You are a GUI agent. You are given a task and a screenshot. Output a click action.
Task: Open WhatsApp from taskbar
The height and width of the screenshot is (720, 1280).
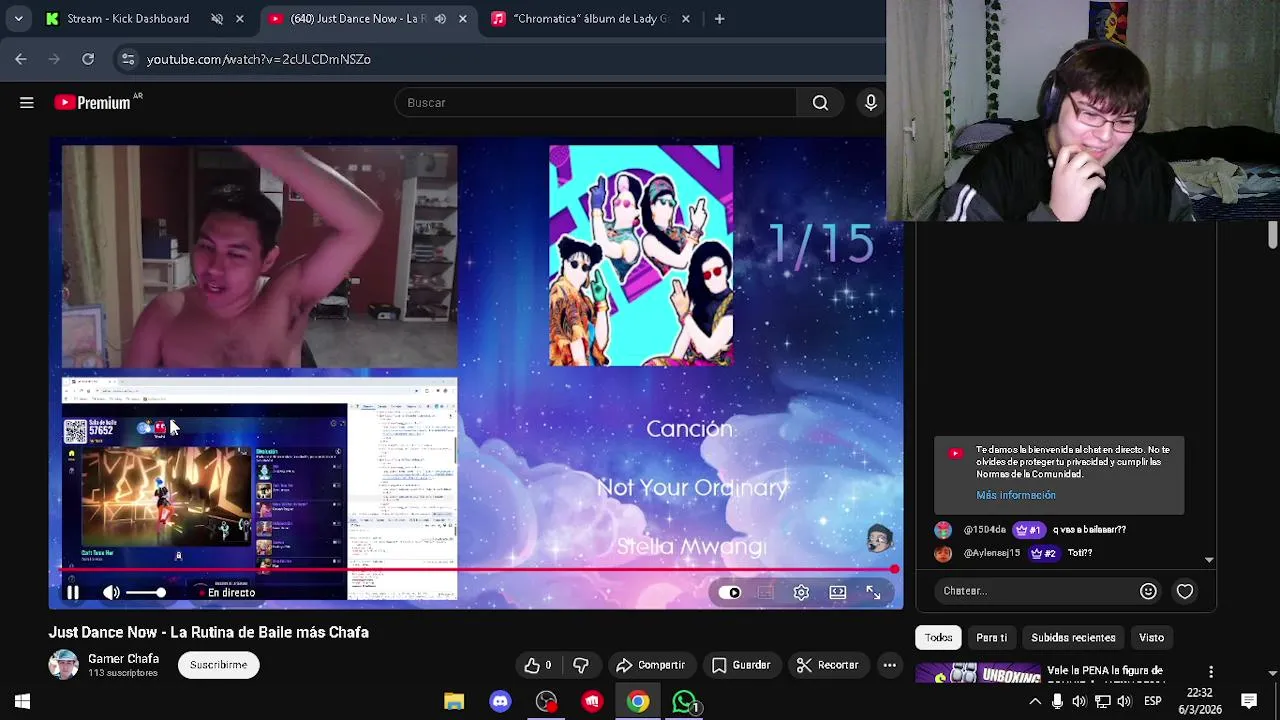[684, 702]
